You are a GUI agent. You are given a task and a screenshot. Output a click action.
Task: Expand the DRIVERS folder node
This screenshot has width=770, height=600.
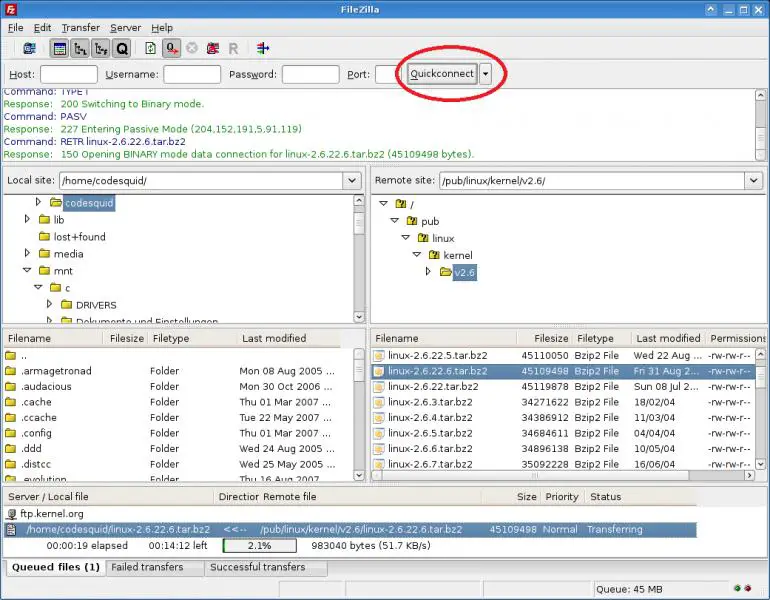coord(49,304)
